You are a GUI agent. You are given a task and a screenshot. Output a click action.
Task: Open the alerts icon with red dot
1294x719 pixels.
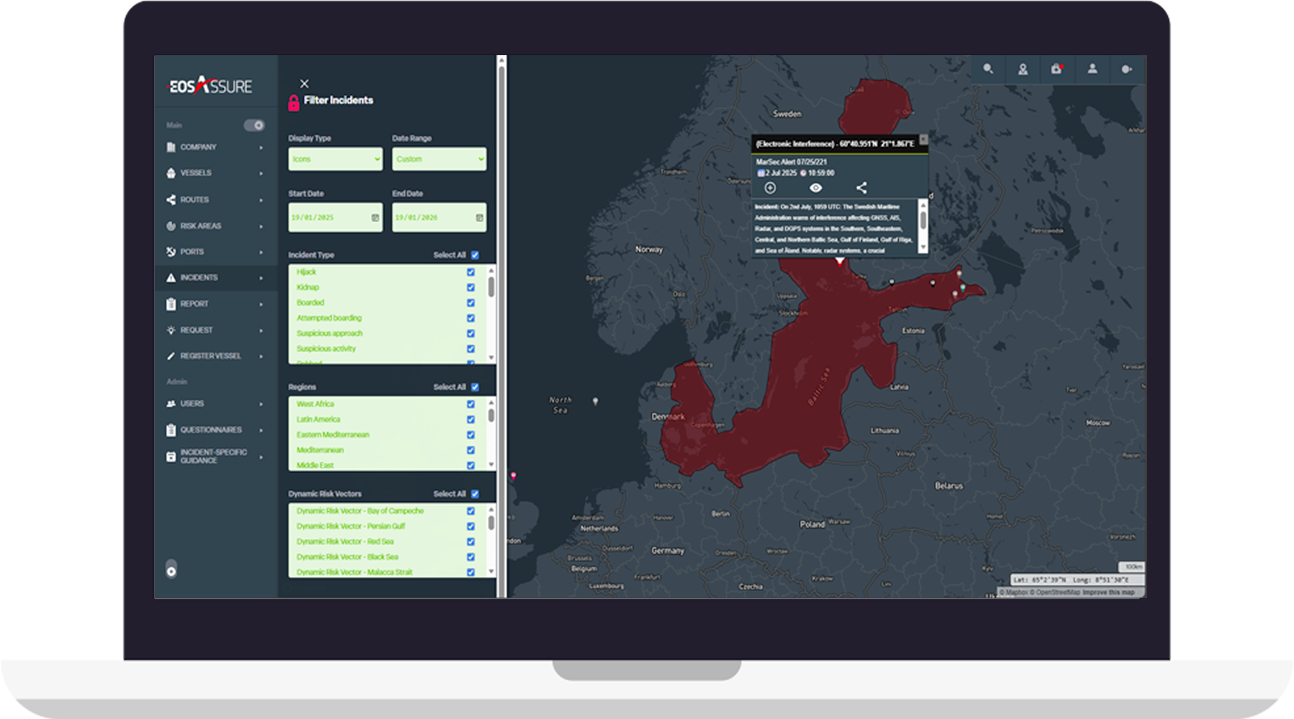(x=1057, y=69)
